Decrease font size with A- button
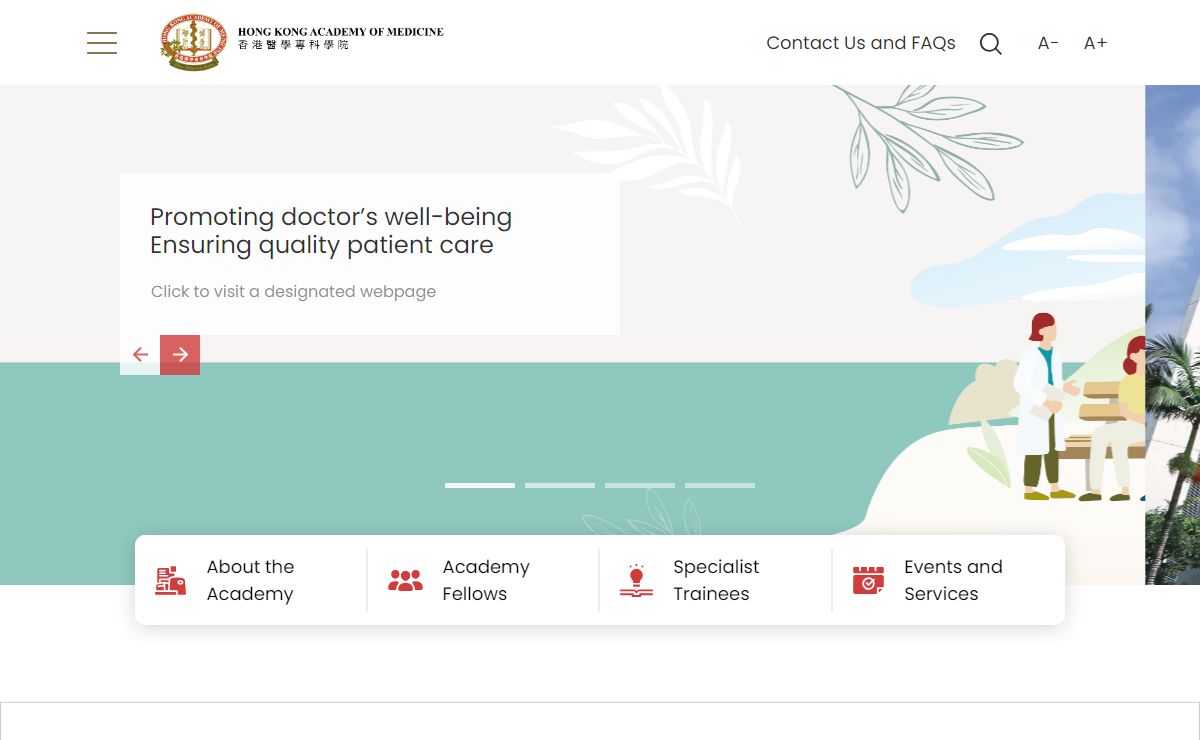The height and width of the screenshot is (740, 1200). click(x=1048, y=43)
